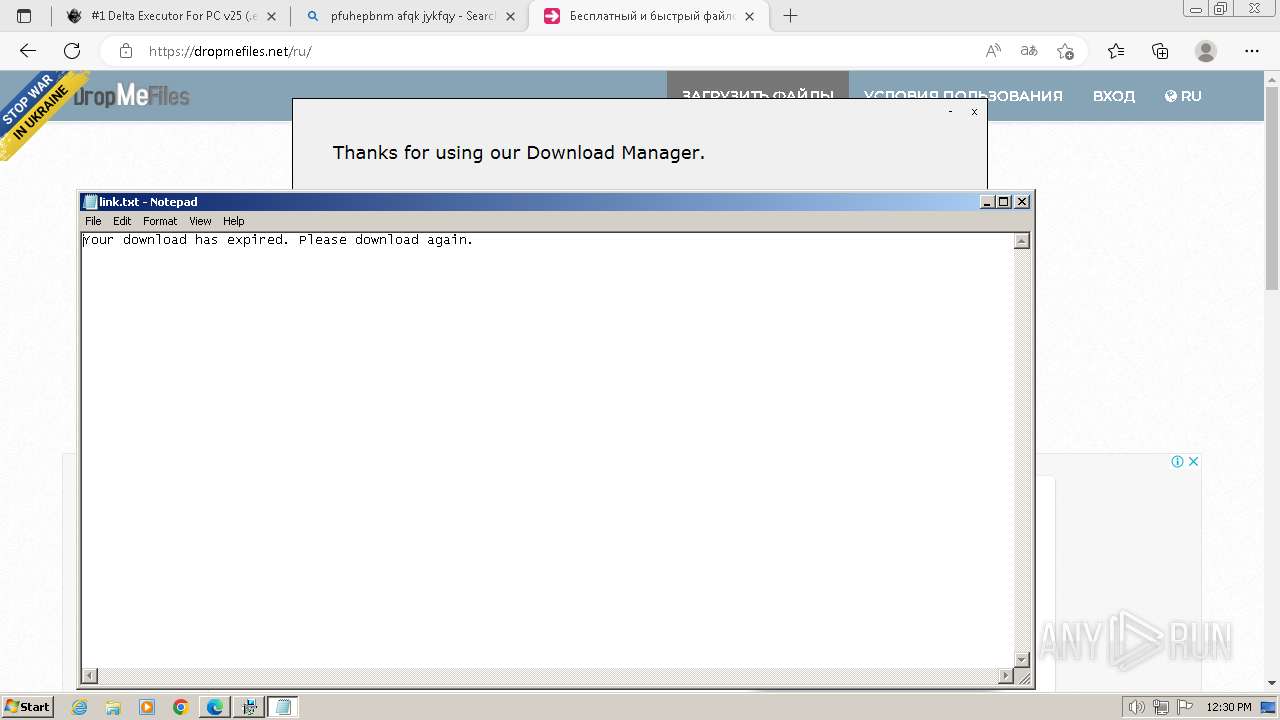Open the RU language selector
Screen dimensions: 1280x720
coord(1183,96)
